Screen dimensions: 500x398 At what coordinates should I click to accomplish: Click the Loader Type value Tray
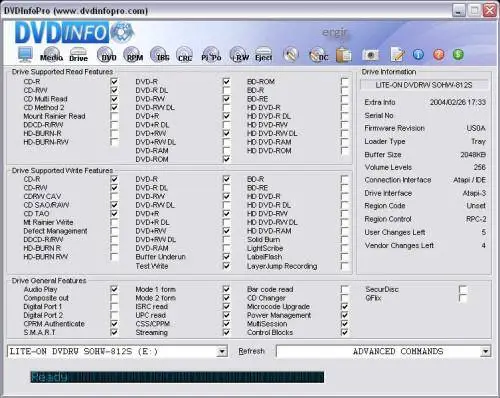pos(478,141)
